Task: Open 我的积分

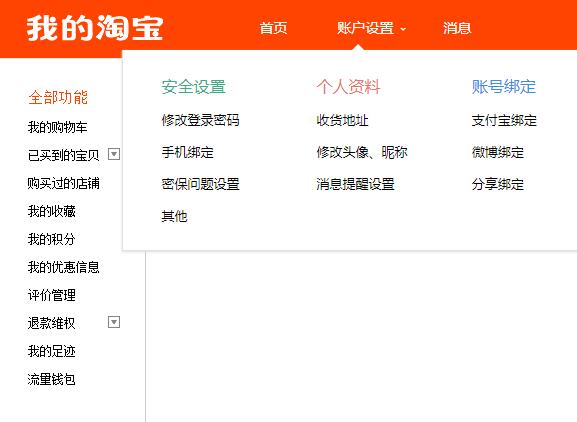Action: (x=52, y=239)
